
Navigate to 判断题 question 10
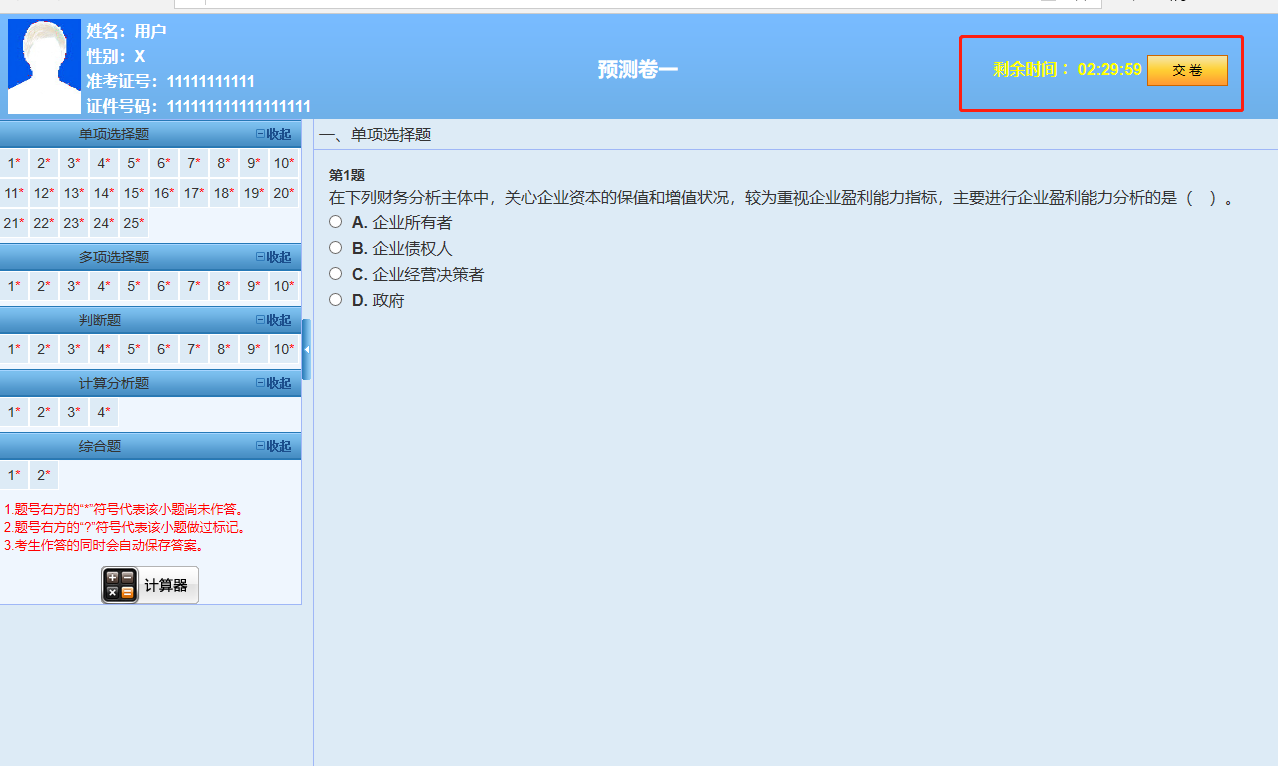(284, 349)
